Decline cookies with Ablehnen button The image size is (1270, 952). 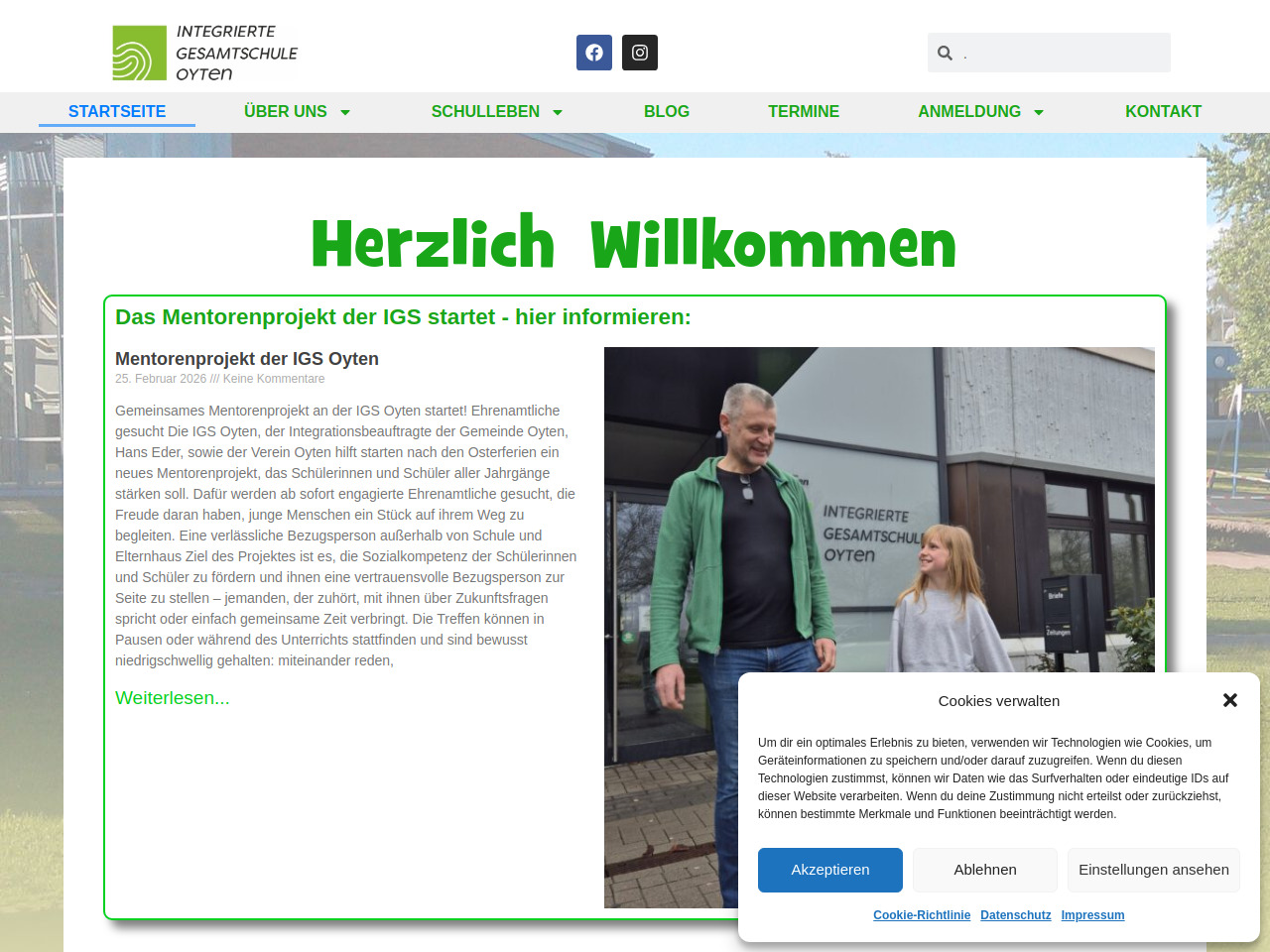pos(985,870)
